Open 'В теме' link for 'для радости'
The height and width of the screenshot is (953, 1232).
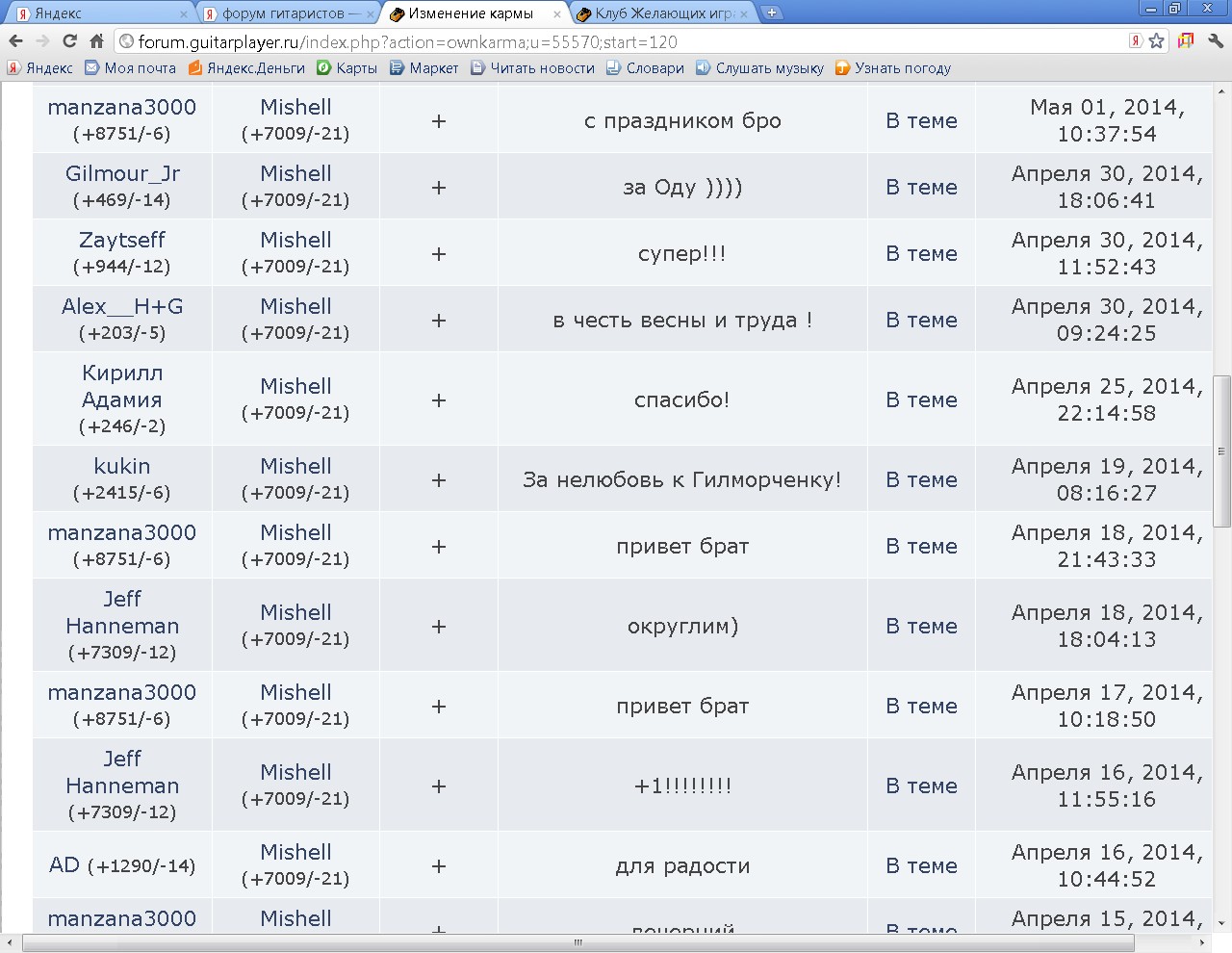[921, 865]
